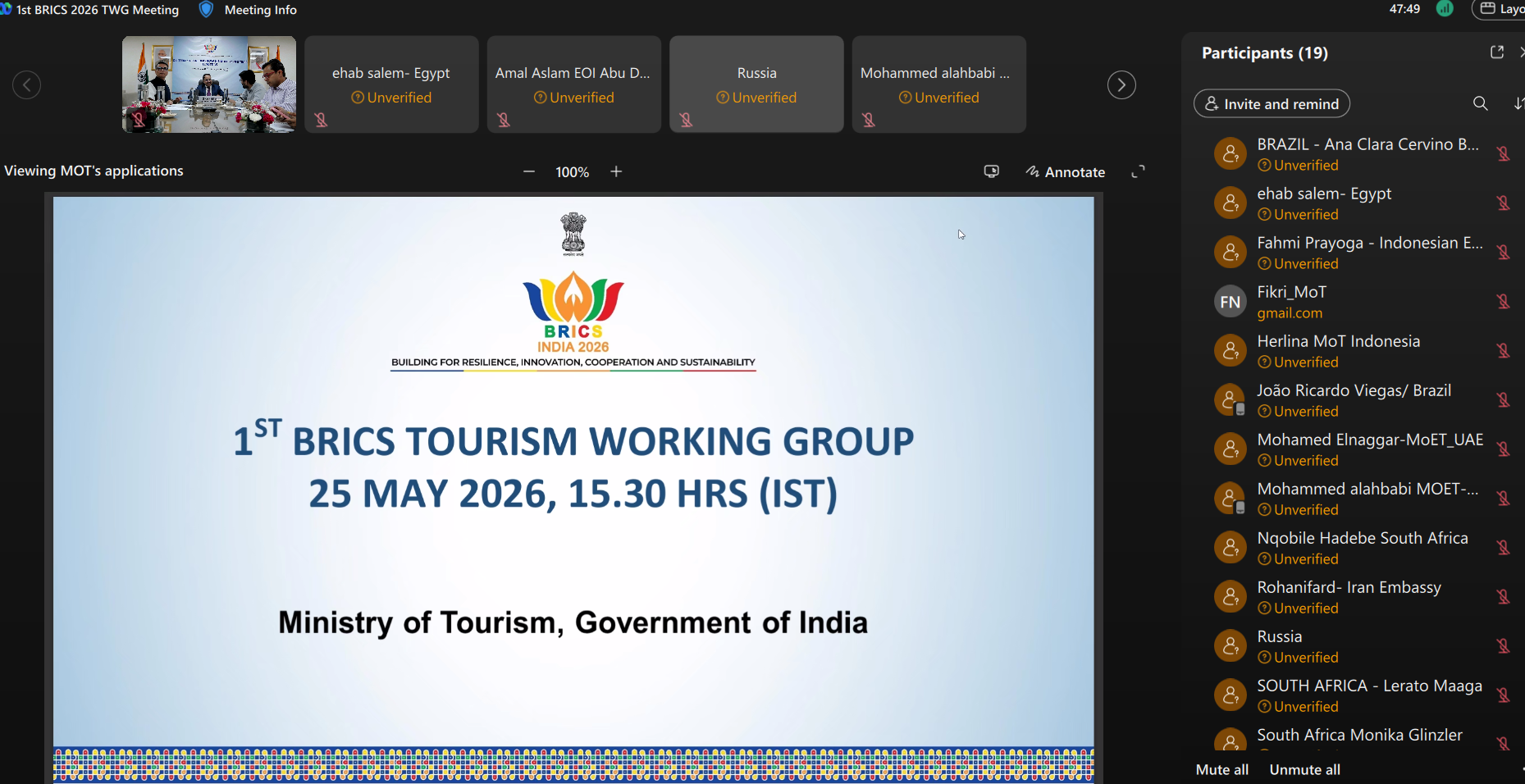Click Mute all
The image size is (1525, 784).
tap(1221, 769)
